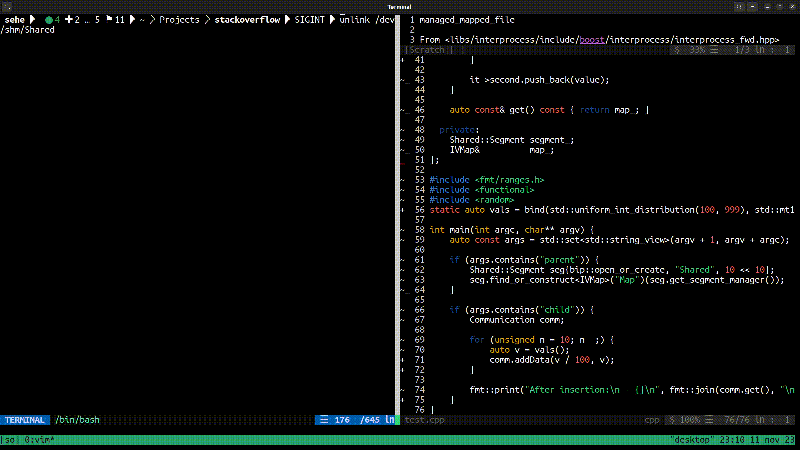Click 'fmt::print' on line 74
Viewport: 800px width, 450px height.
coord(494,390)
